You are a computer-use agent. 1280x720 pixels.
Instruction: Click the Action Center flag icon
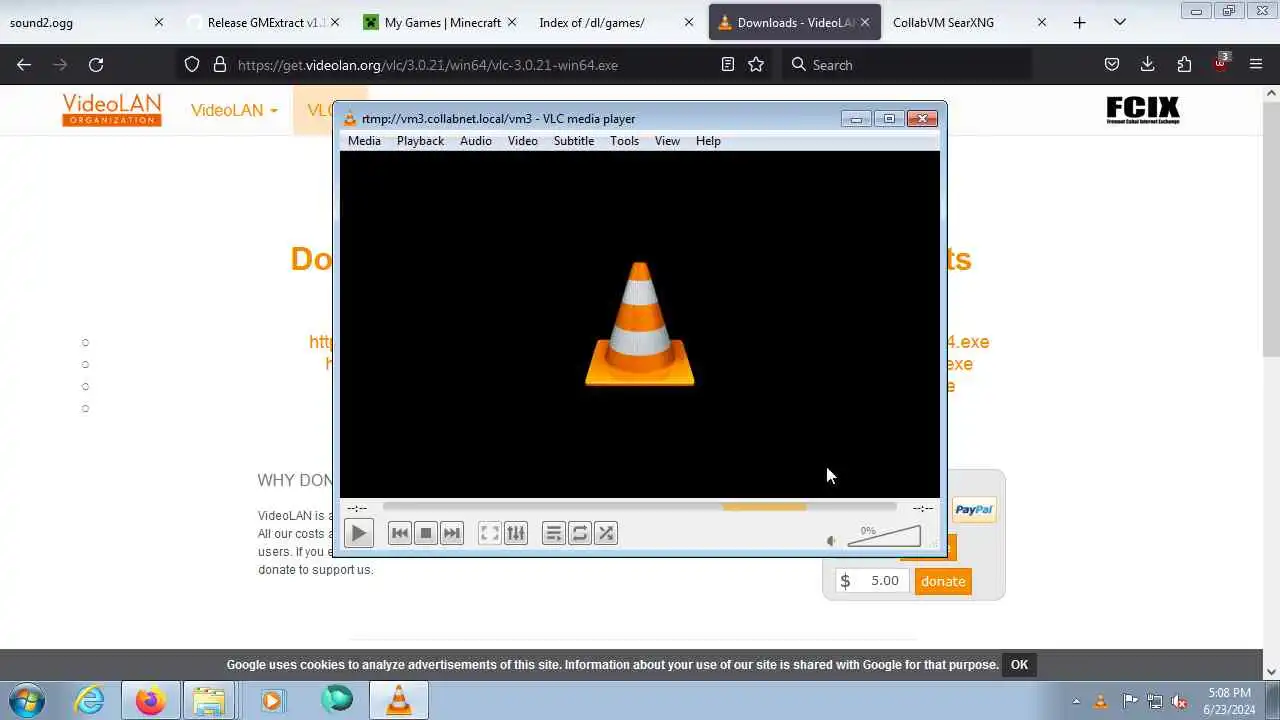(1129, 701)
